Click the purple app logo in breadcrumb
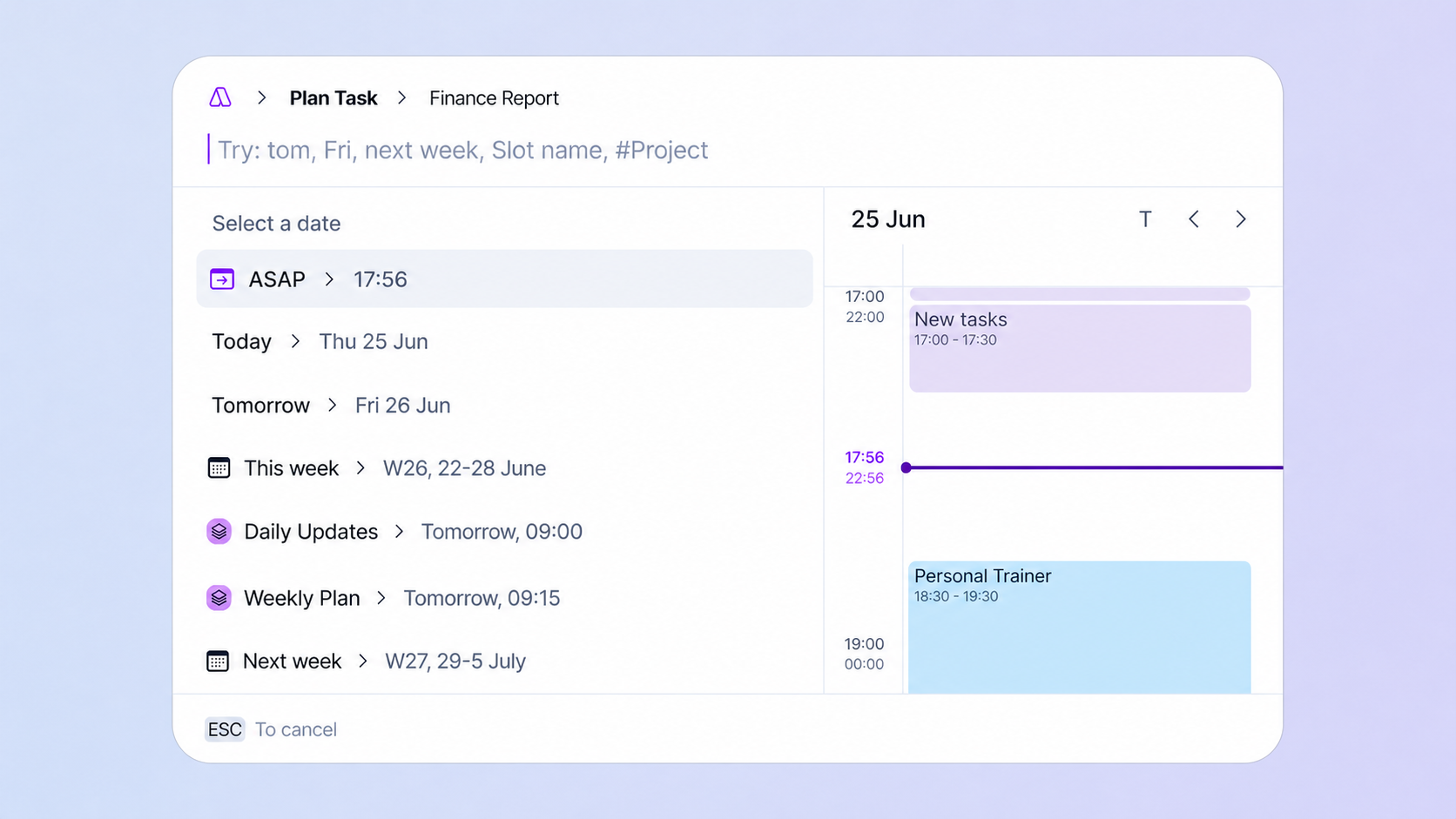Image resolution: width=1456 pixels, height=819 pixels. coord(220,97)
